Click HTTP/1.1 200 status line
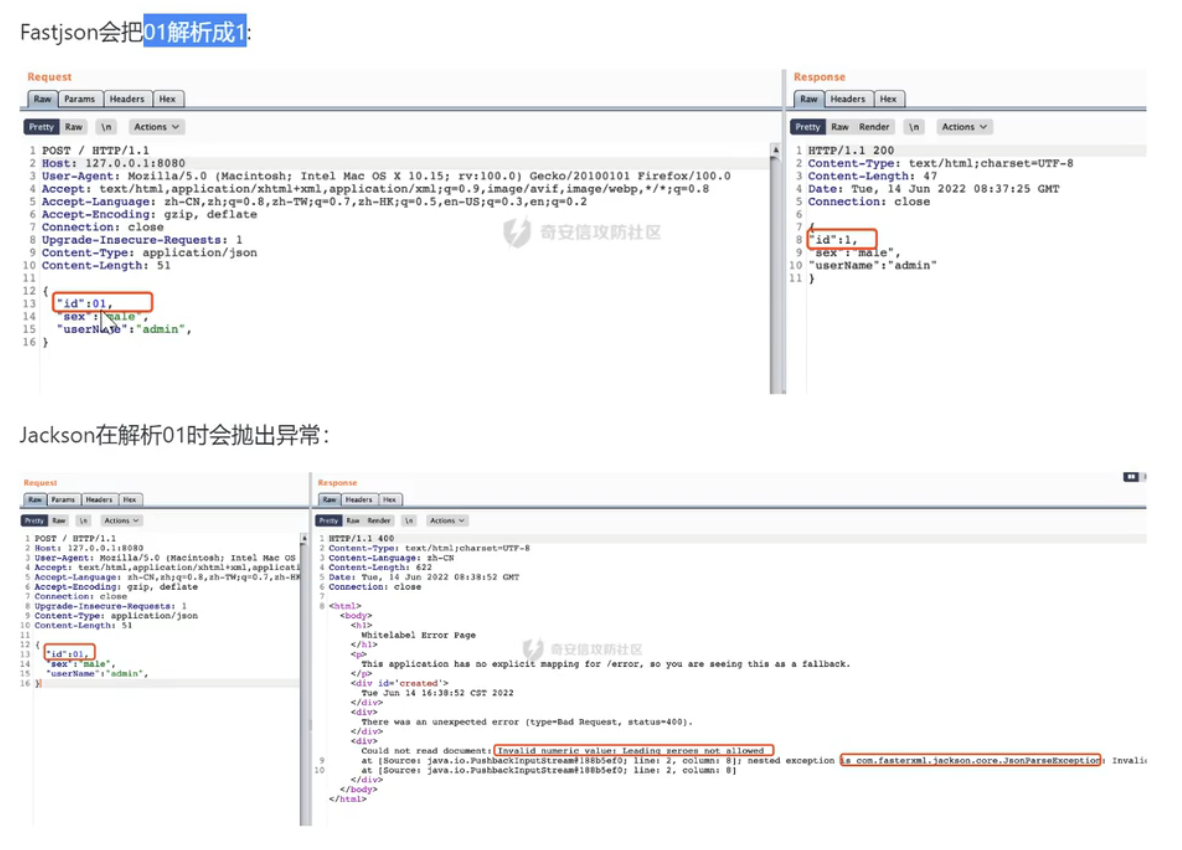Image resolution: width=1182 pixels, height=850 pixels. 851,150
